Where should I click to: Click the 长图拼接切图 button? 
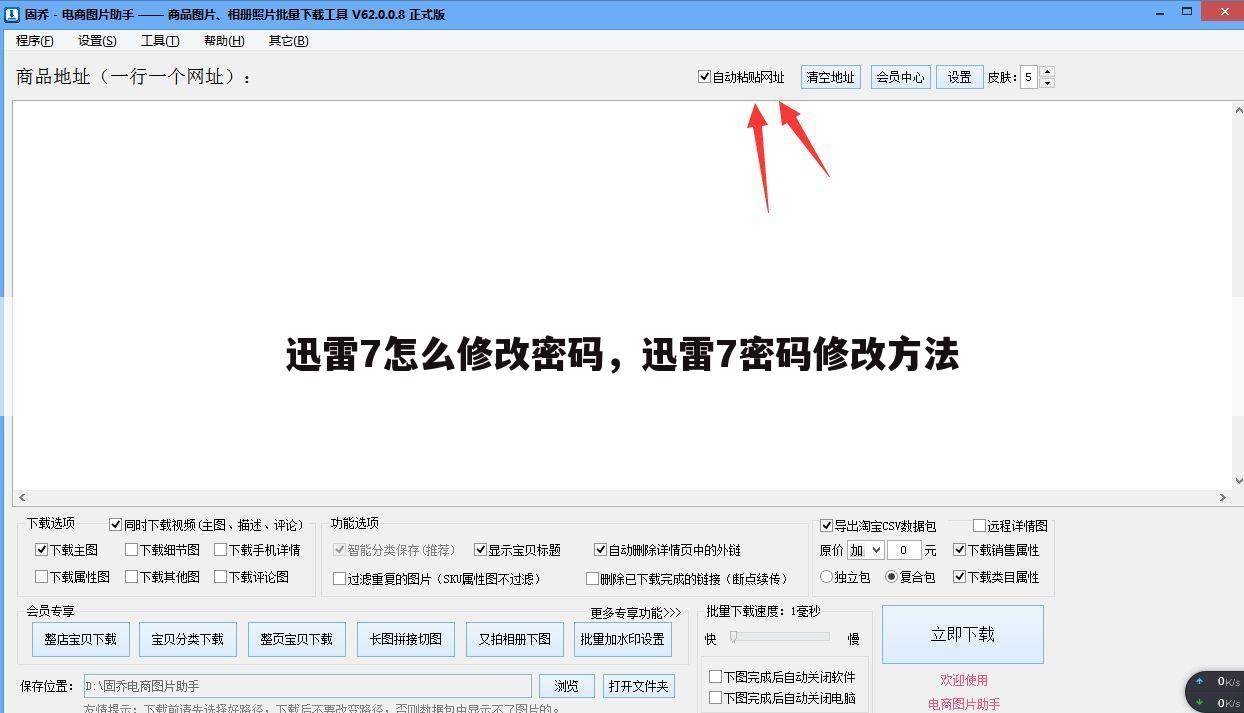[405, 639]
